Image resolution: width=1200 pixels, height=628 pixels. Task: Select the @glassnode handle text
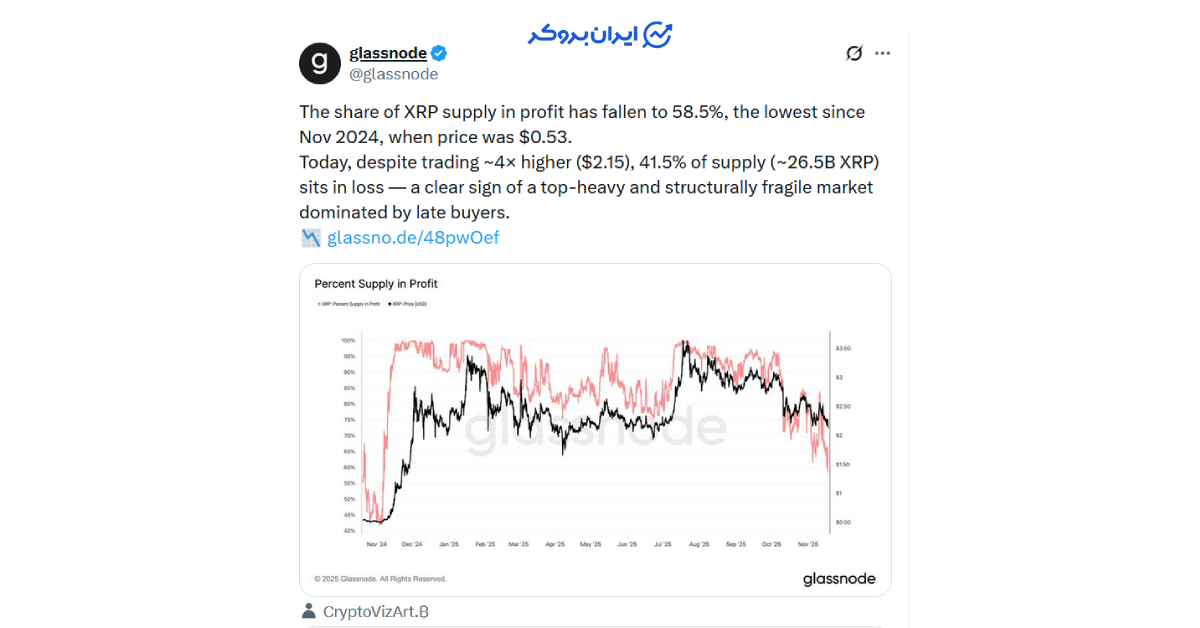click(393, 73)
